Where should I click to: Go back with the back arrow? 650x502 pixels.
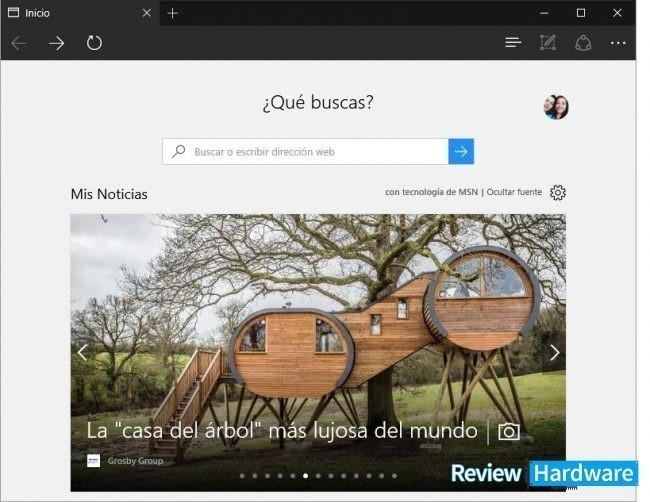coord(19,43)
